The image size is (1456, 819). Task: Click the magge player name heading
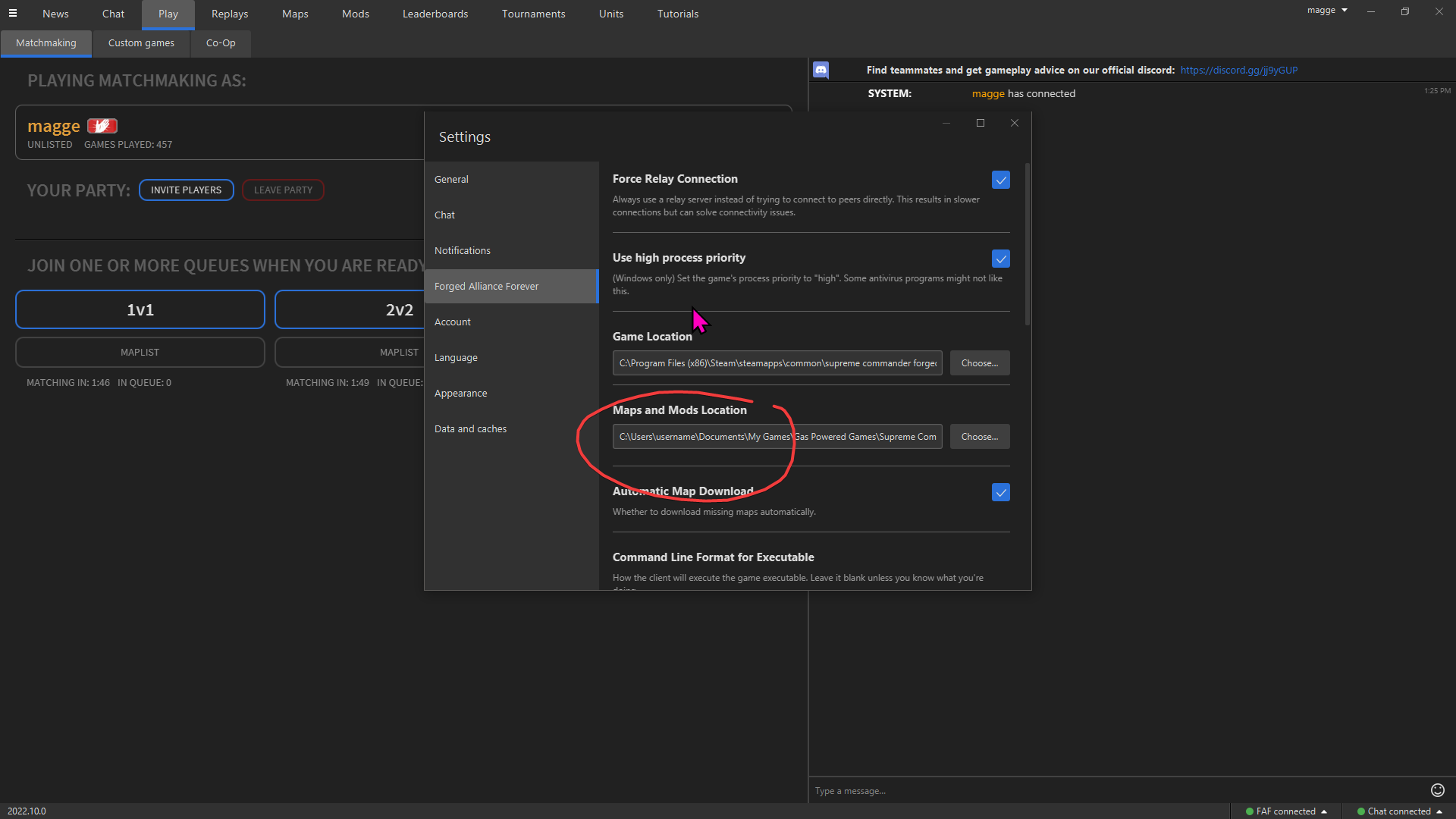click(54, 126)
